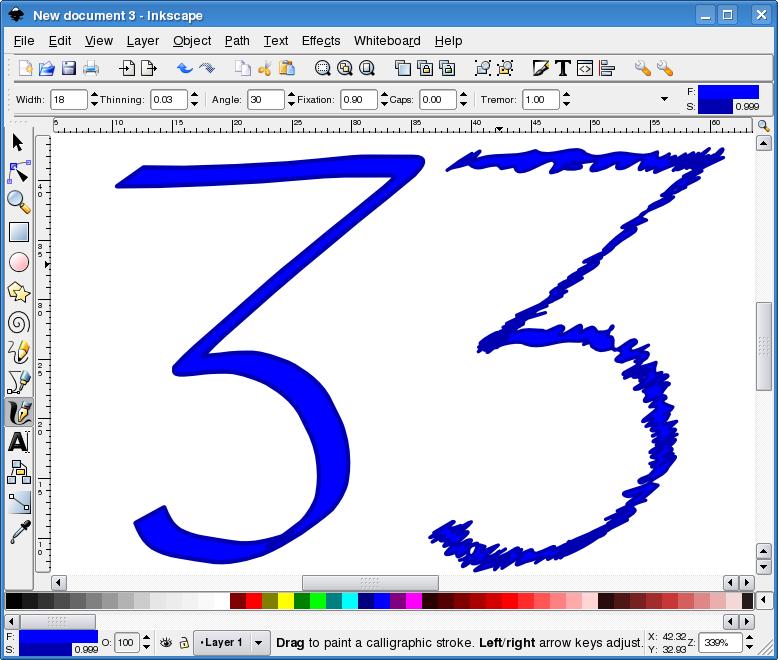This screenshot has height=660, width=778.
Task: Pick the yellow swatch in palette
Action: click(x=286, y=601)
